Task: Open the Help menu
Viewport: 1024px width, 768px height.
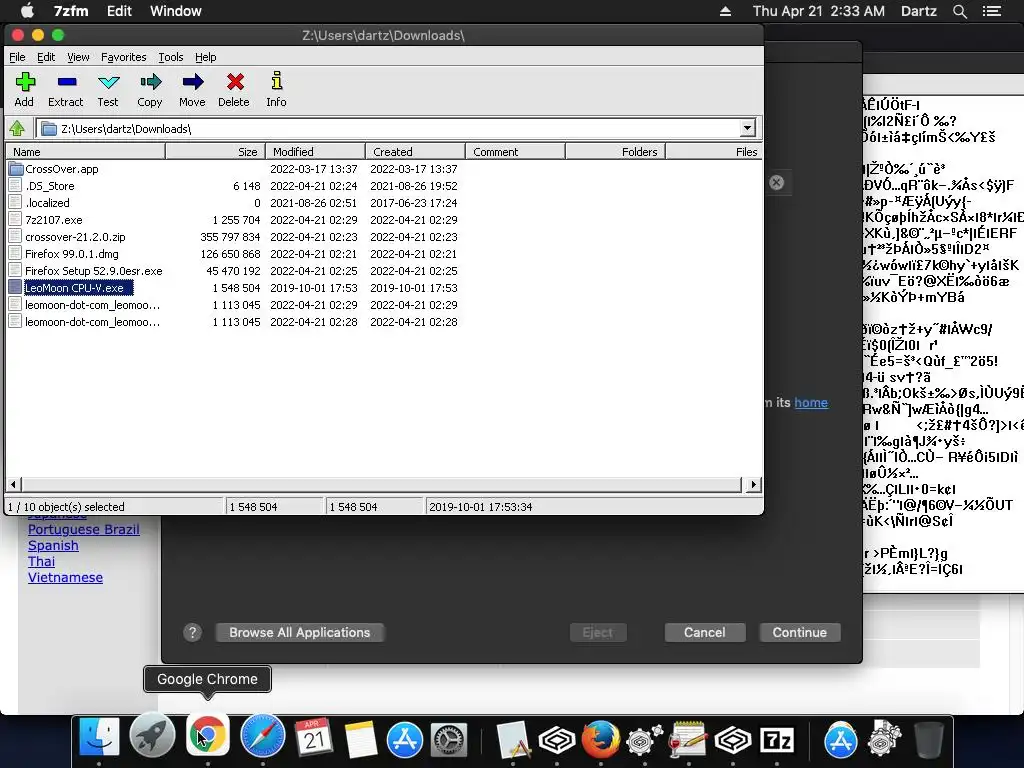Action: point(205,57)
